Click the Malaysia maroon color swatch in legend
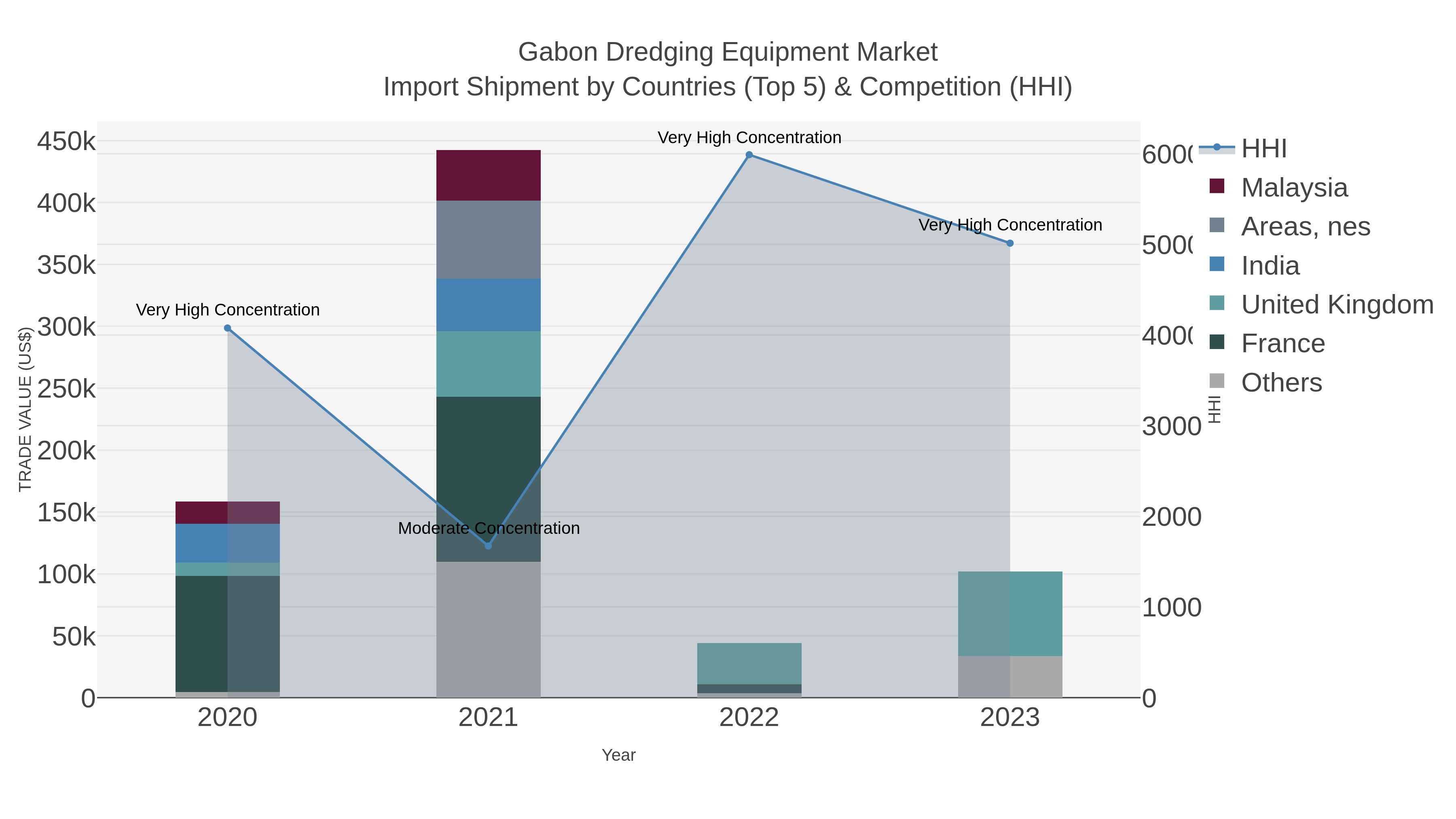1456x819 pixels. (x=1217, y=186)
